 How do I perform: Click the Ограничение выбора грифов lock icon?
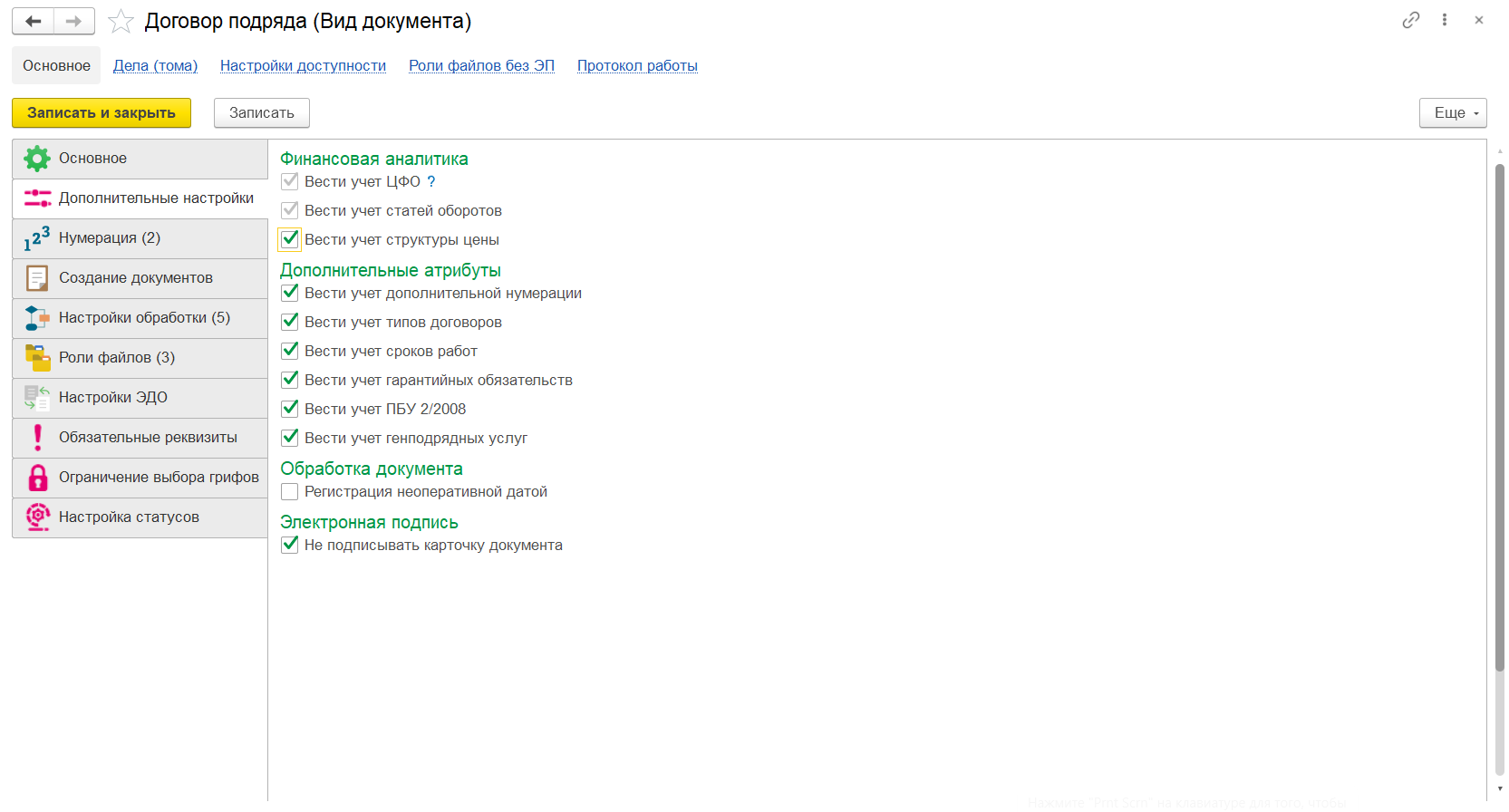37,478
